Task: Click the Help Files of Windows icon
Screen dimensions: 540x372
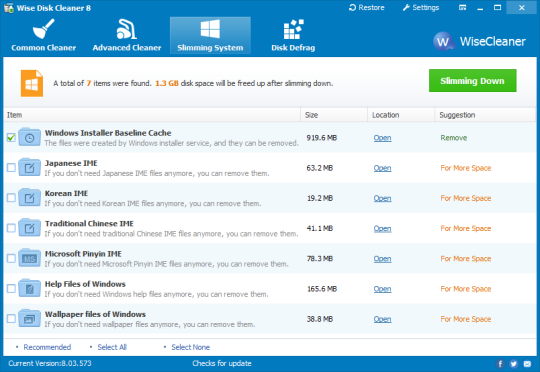Action: (29, 288)
